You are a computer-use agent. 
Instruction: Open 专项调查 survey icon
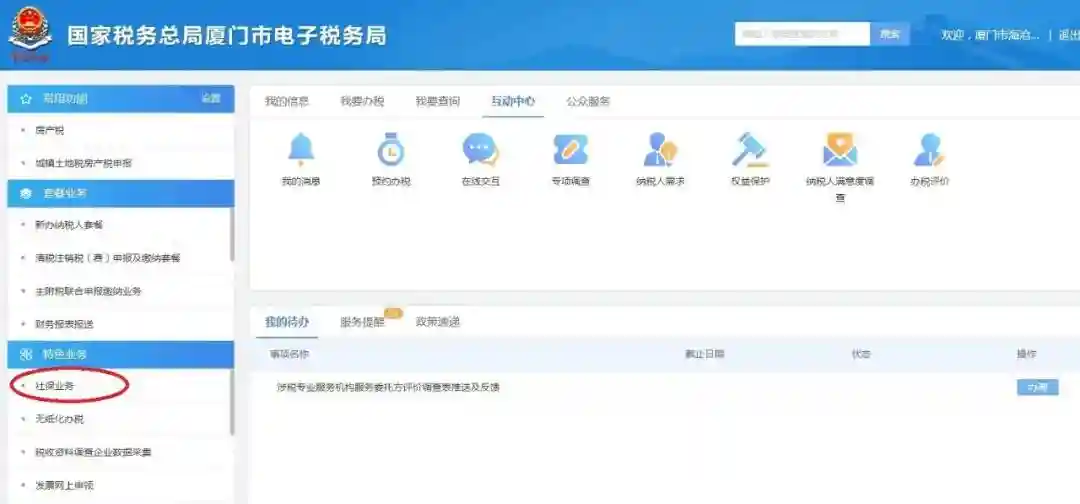pyautogui.click(x=570, y=150)
